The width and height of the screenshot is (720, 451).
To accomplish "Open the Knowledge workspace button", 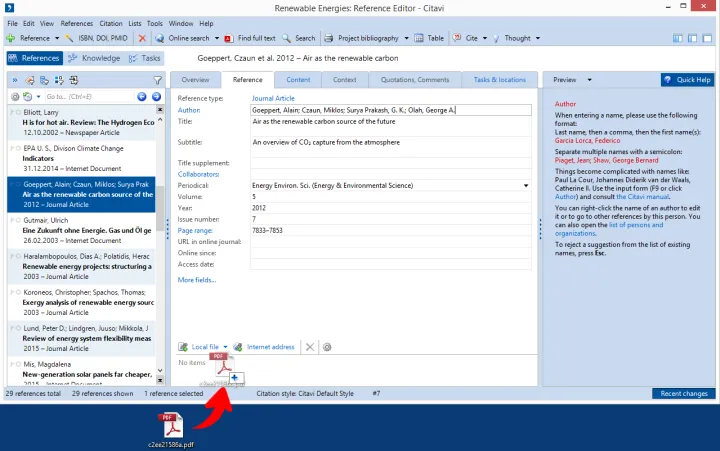I will click(94, 58).
